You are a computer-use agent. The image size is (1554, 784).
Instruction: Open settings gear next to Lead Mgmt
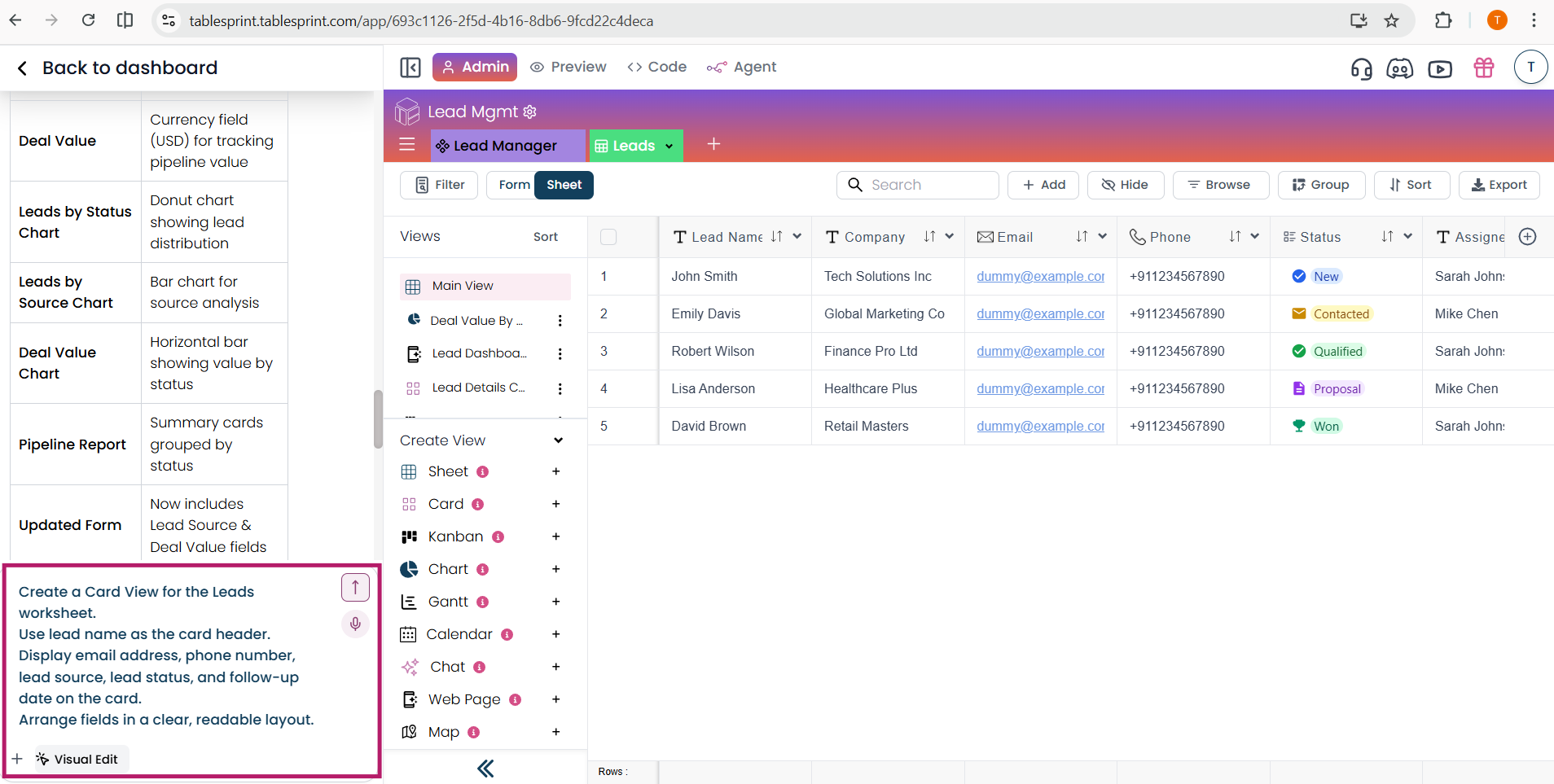(x=530, y=112)
